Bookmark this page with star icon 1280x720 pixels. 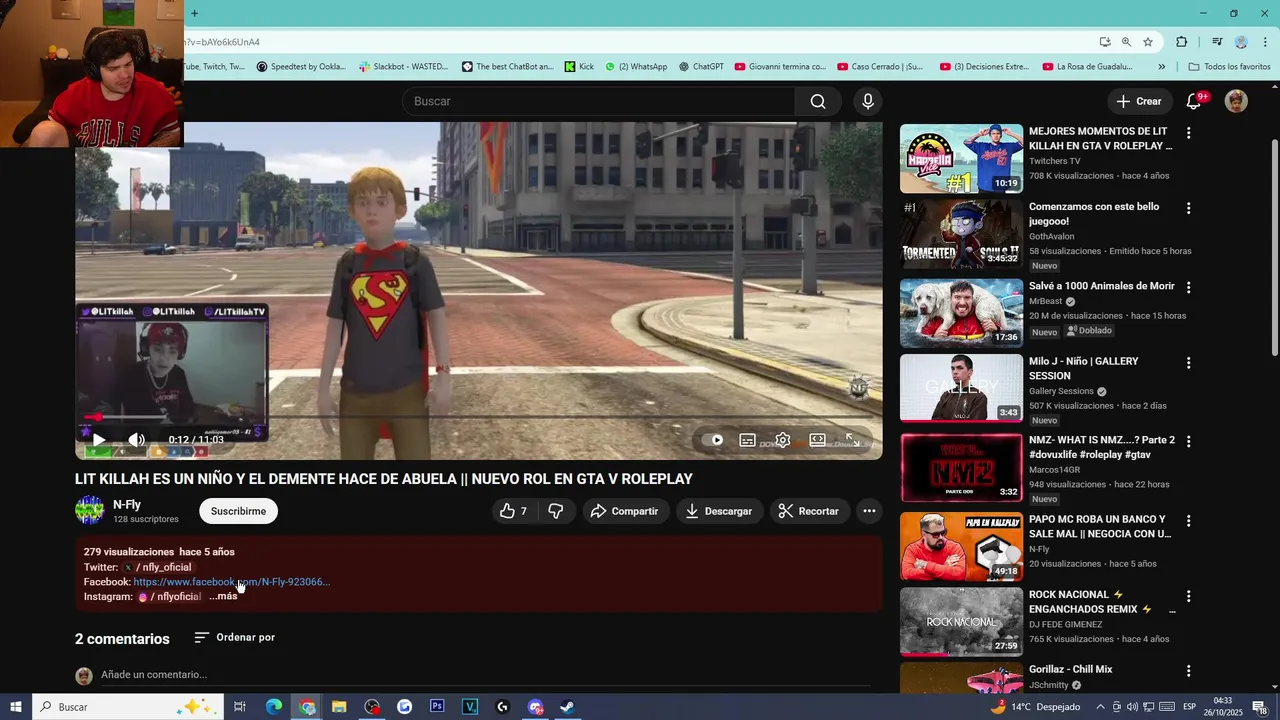tap(1148, 42)
